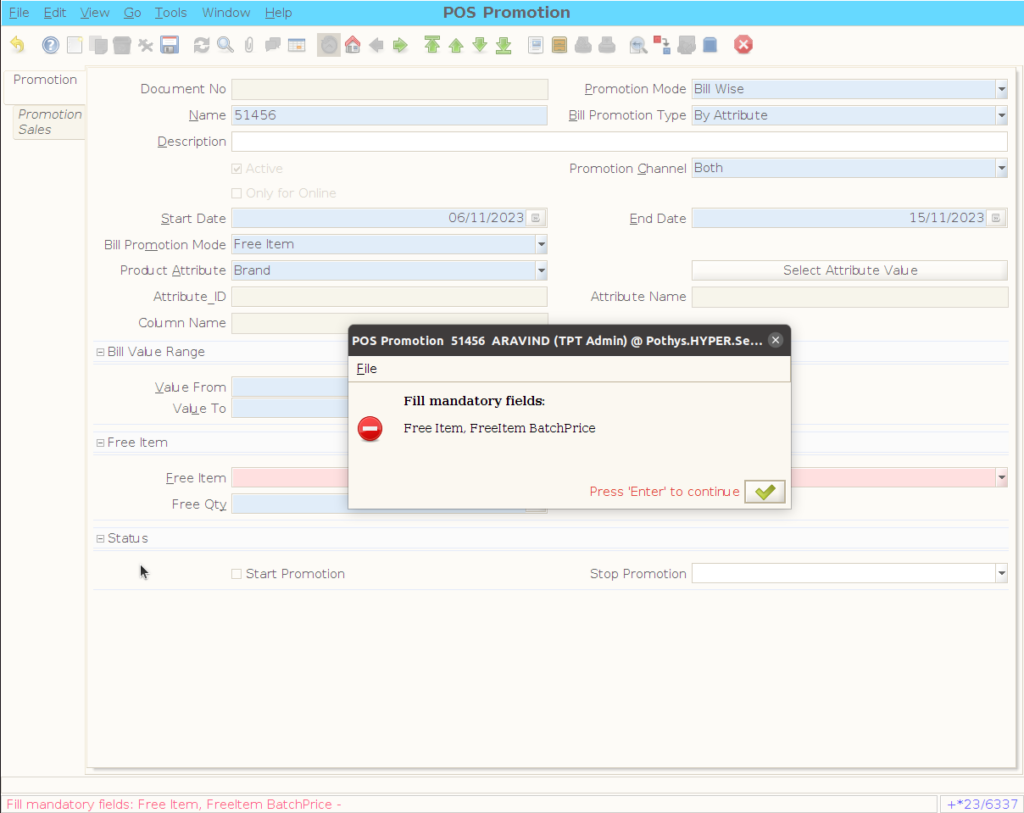Click the Zoom across toolbar icon
Screen dimensions: 1024x813
(x=638, y=45)
